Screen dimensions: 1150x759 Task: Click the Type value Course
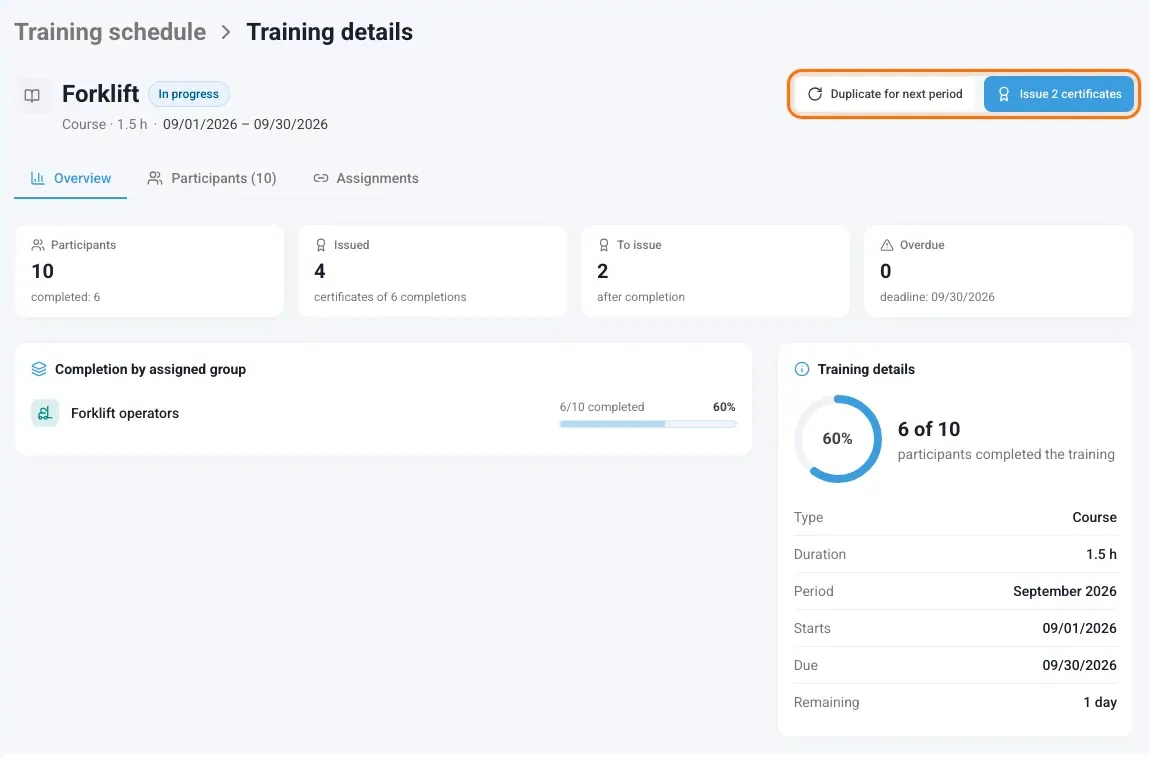pyautogui.click(x=1094, y=517)
